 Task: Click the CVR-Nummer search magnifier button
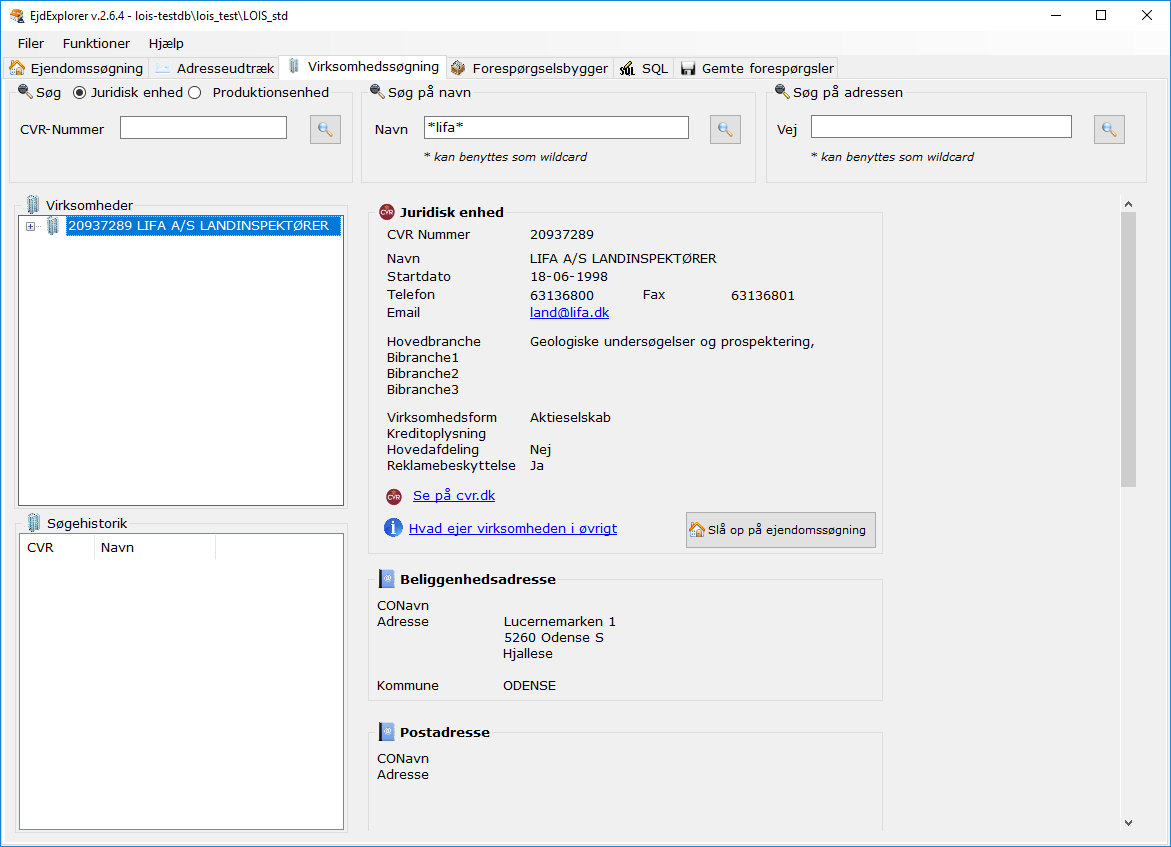tap(325, 129)
